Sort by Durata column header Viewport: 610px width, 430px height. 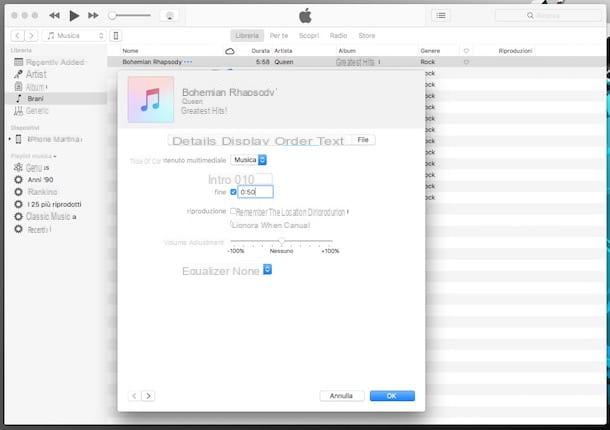[260, 51]
